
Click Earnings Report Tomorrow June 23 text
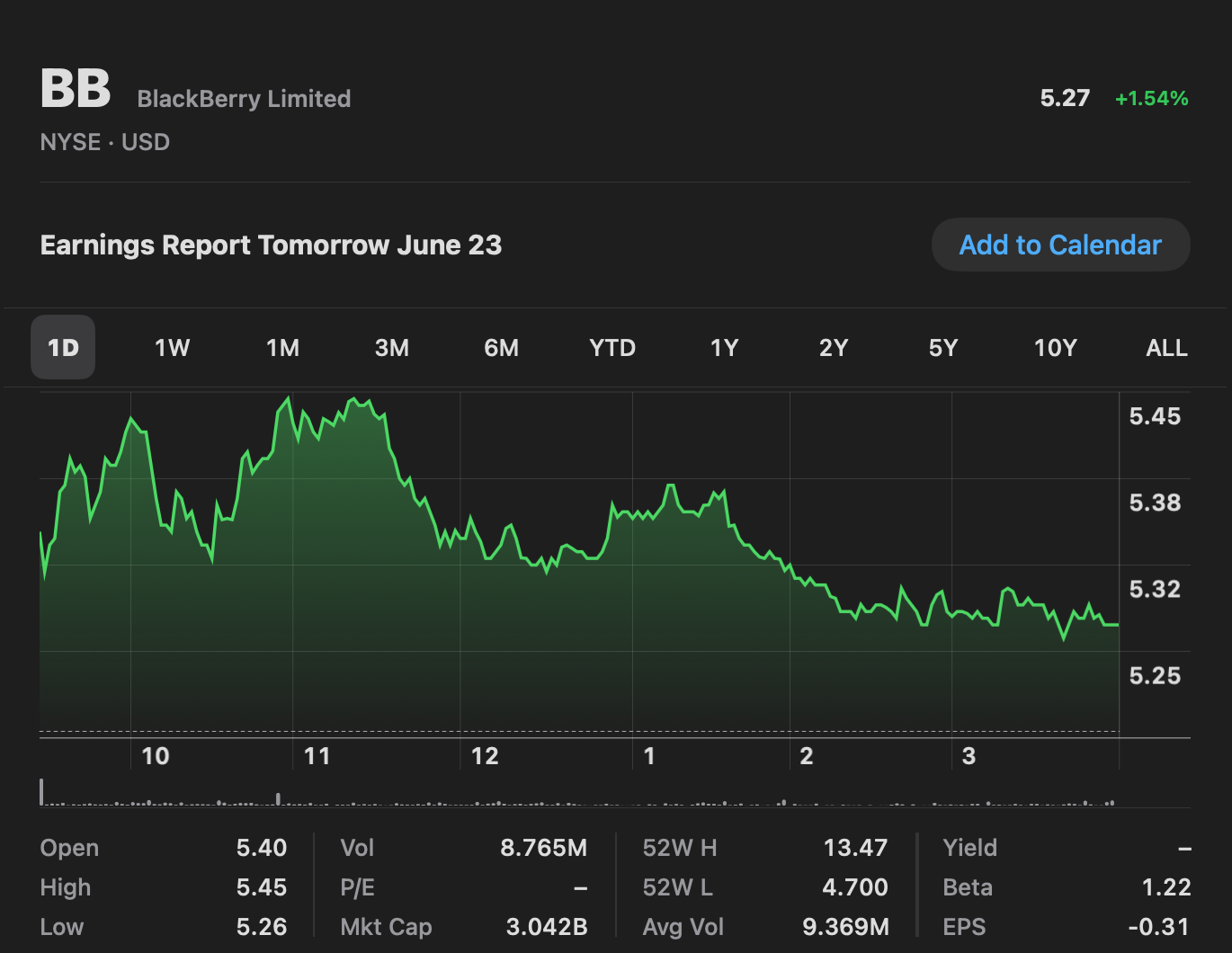pos(271,245)
